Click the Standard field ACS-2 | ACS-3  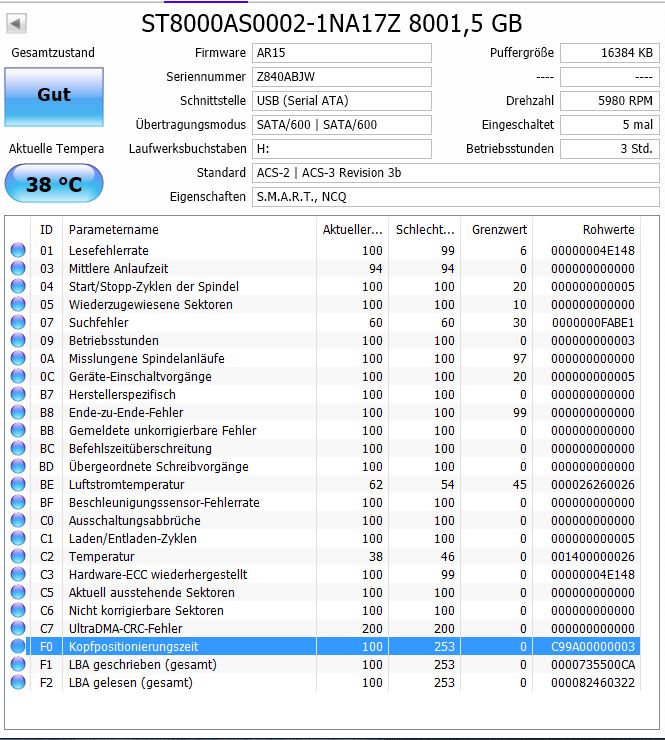click(x=455, y=173)
